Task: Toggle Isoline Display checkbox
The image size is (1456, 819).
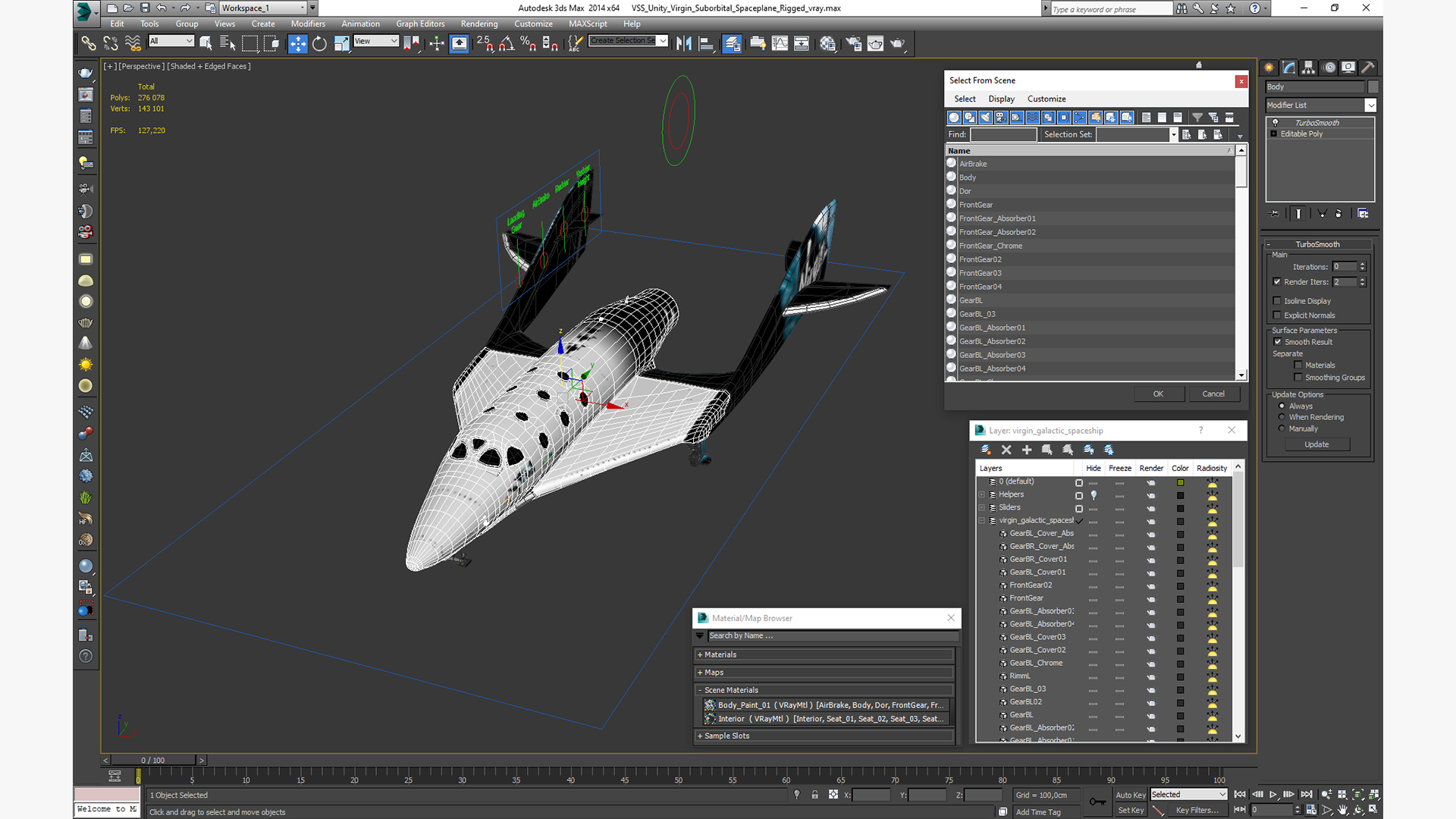Action: coord(1277,301)
